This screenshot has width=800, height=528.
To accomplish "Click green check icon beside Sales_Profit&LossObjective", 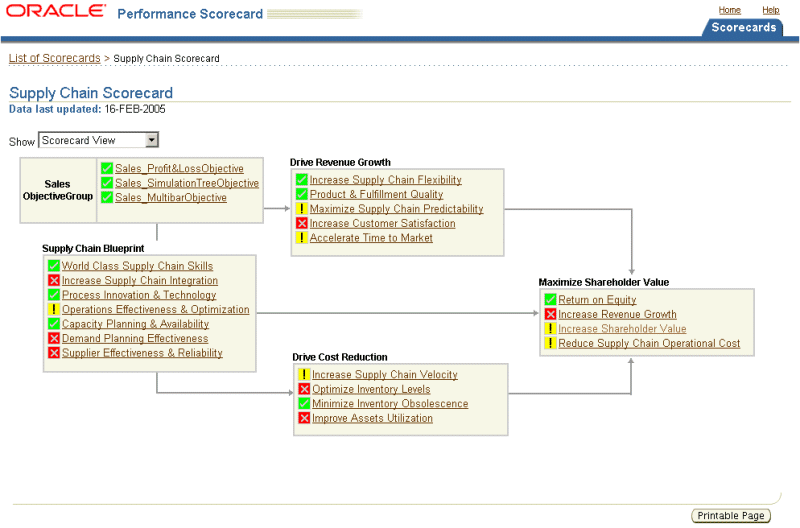I will [107, 168].
